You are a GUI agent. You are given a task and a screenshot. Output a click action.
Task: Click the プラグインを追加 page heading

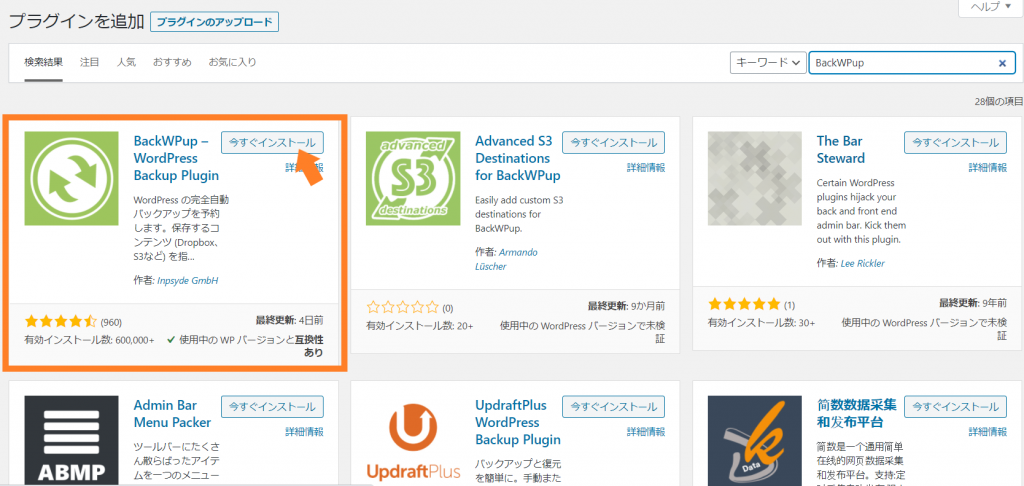(x=76, y=22)
